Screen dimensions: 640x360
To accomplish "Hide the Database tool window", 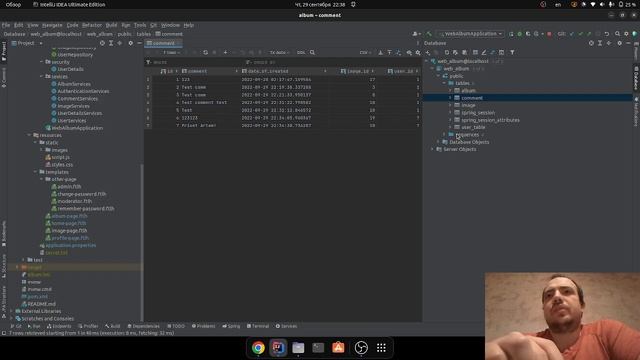I will (628, 43).
